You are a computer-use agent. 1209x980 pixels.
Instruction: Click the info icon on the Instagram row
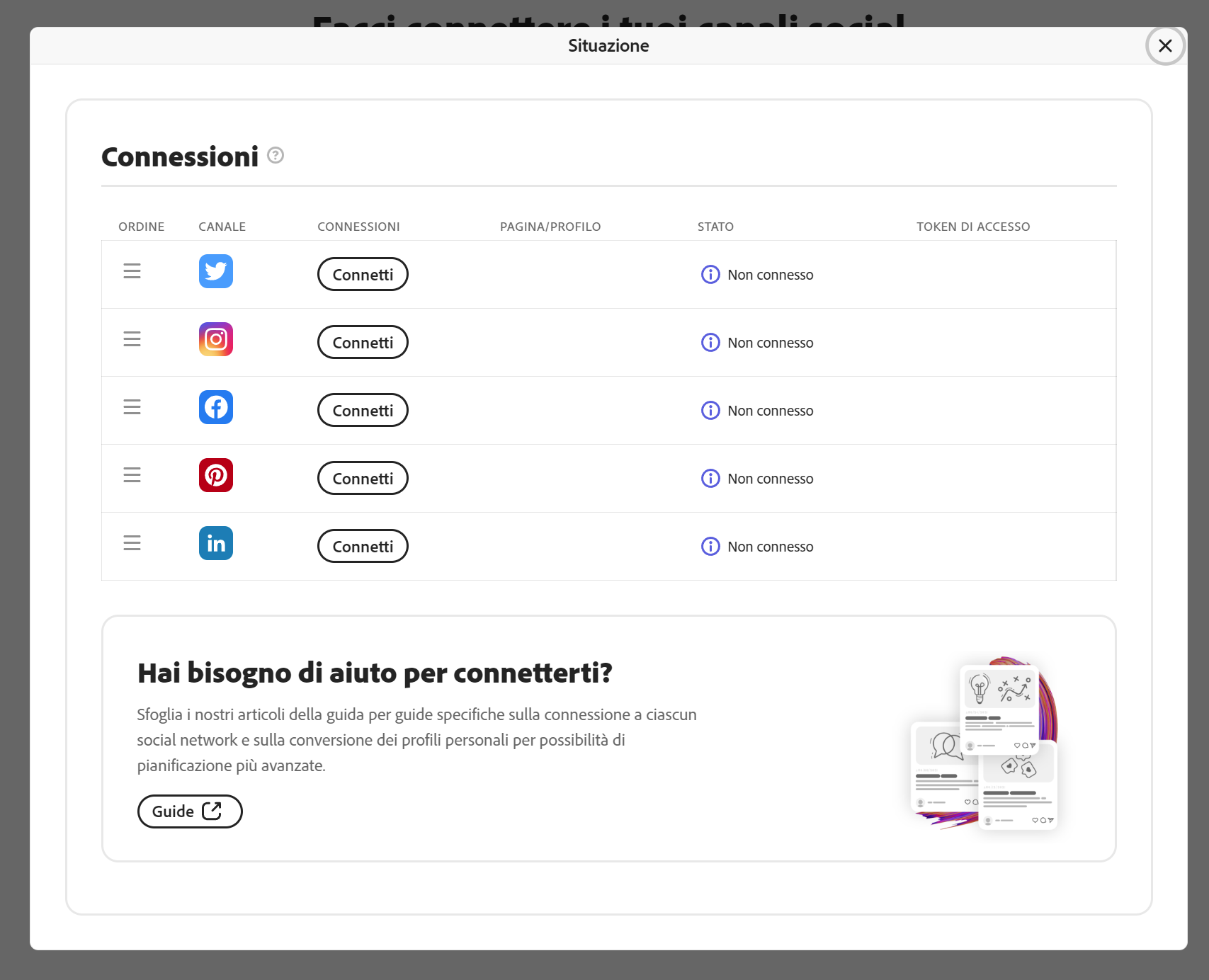(x=710, y=342)
